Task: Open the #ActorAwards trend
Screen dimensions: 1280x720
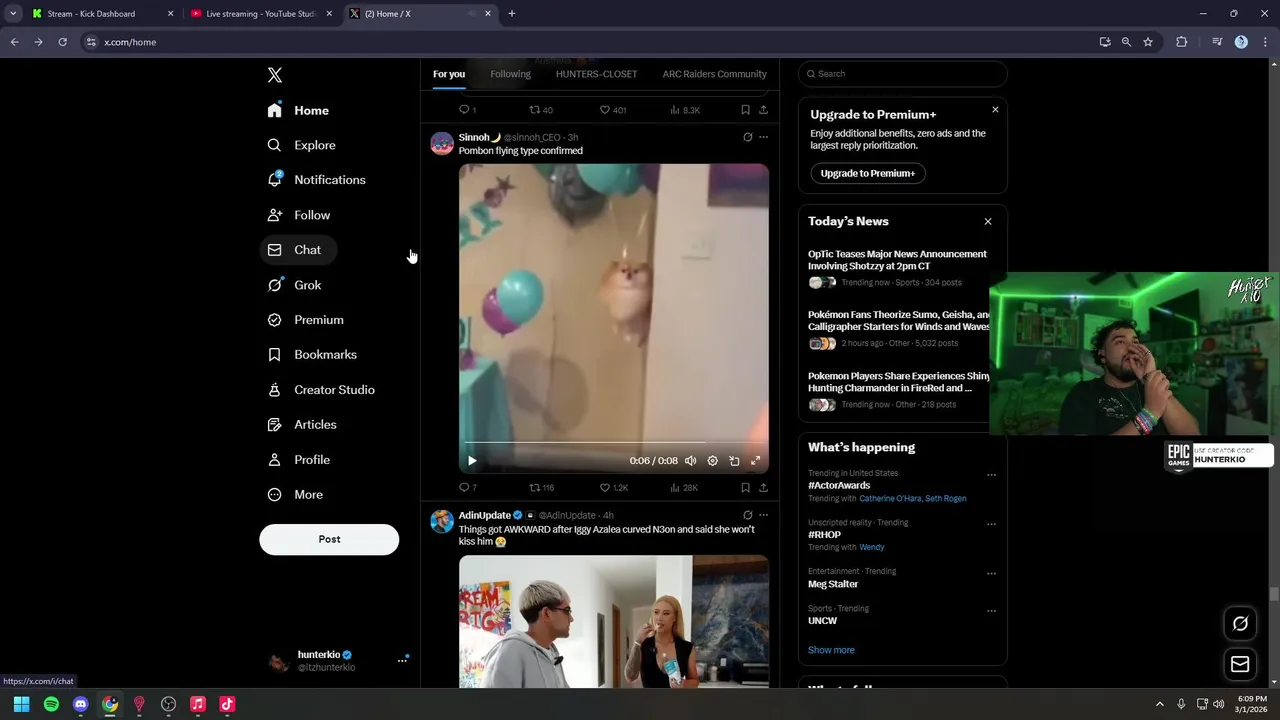Action: (x=839, y=485)
